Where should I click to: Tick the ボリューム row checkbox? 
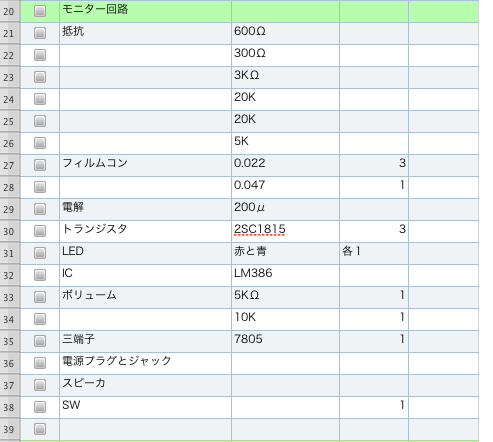[x=40, y=297]
